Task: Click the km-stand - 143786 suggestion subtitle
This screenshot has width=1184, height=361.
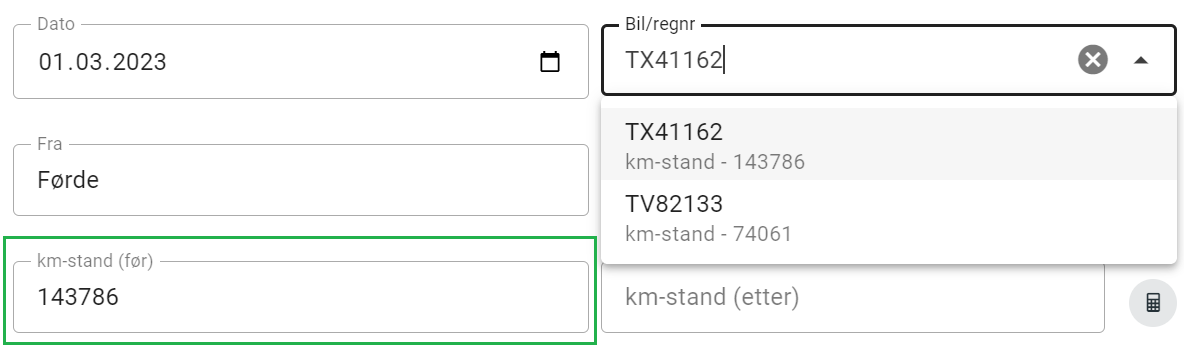Action: click(714, 162)
